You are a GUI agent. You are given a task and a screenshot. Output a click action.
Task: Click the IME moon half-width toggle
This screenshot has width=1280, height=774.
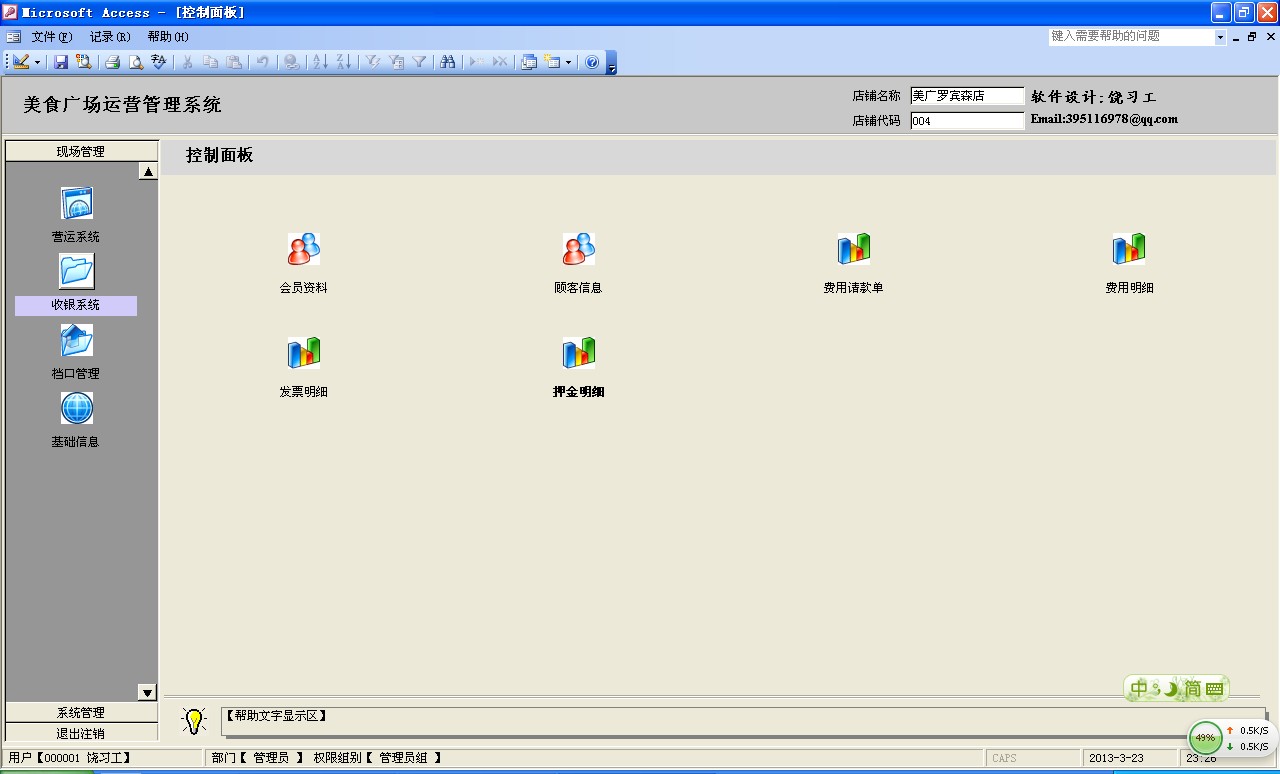(1170, 689)
